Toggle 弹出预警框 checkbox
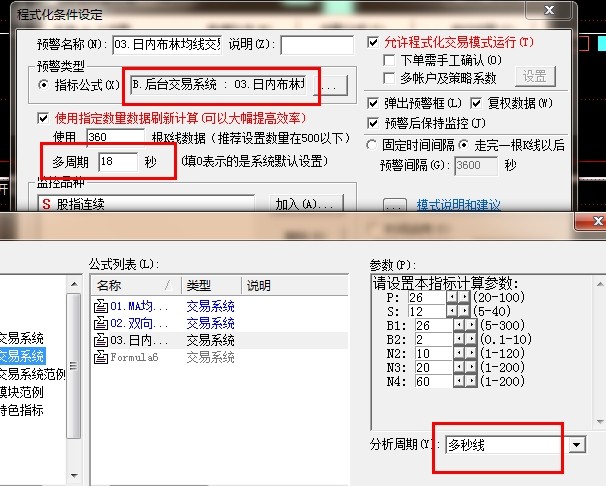The width and height of the screenshot is (606, 486). (x=373, y=104)
